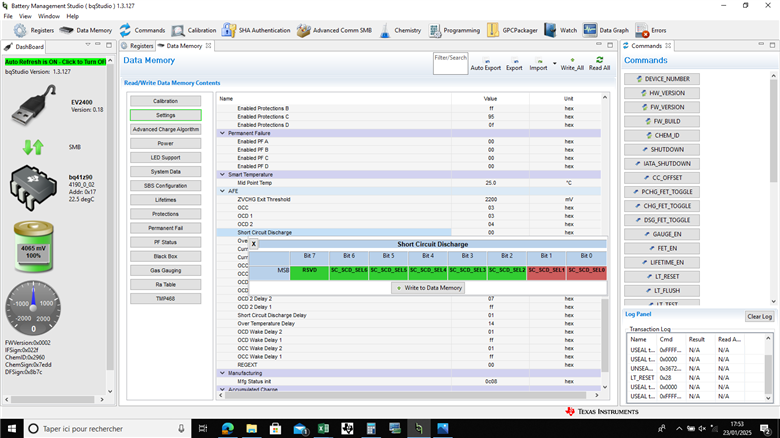Image resolution: width=780 pixels, height=438 pixels.
Task: Open the View menu
Action: point(25,16)
